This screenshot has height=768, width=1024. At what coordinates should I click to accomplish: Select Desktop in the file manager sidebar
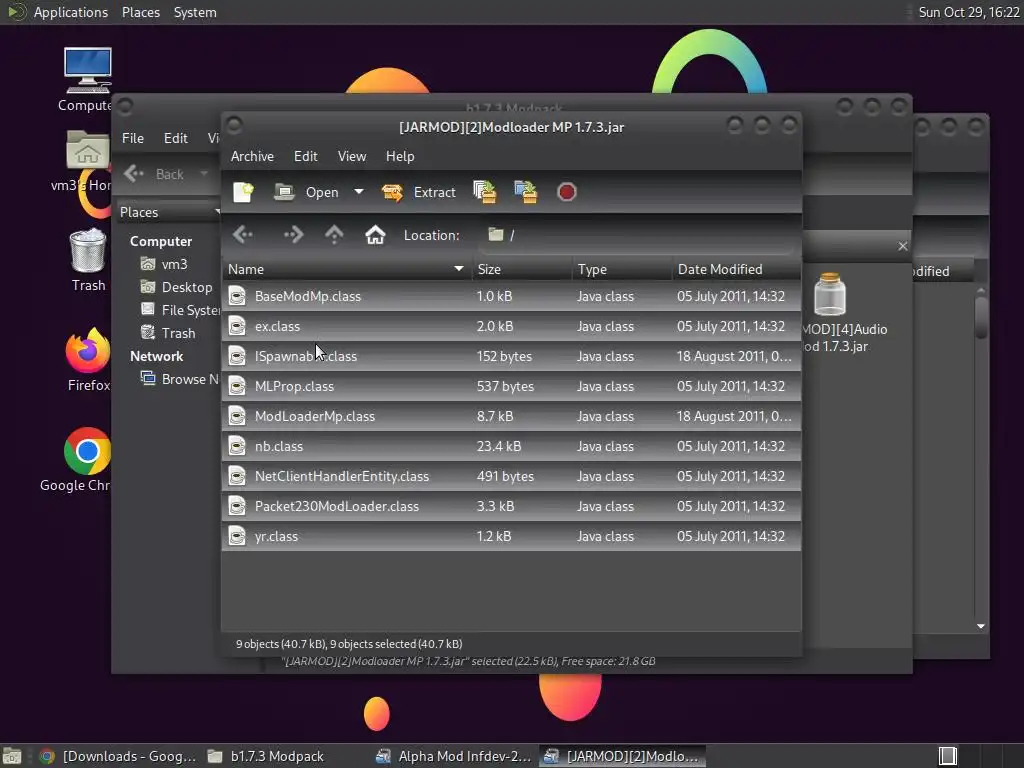pos(176,287)
